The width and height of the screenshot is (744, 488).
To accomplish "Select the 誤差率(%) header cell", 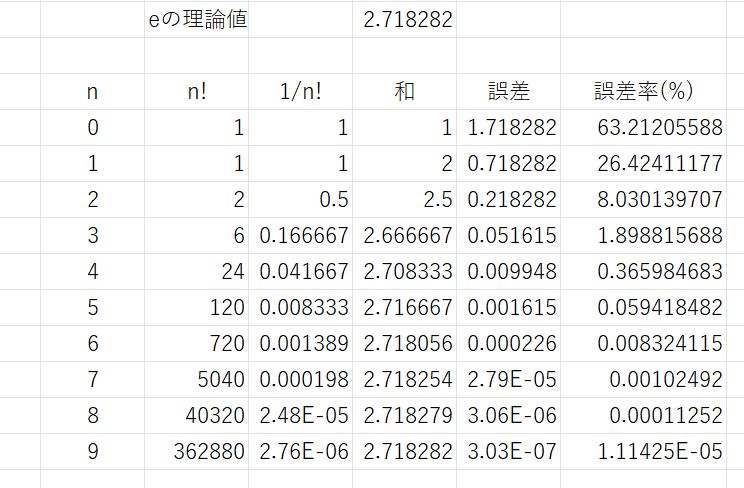I will (644, 91).
